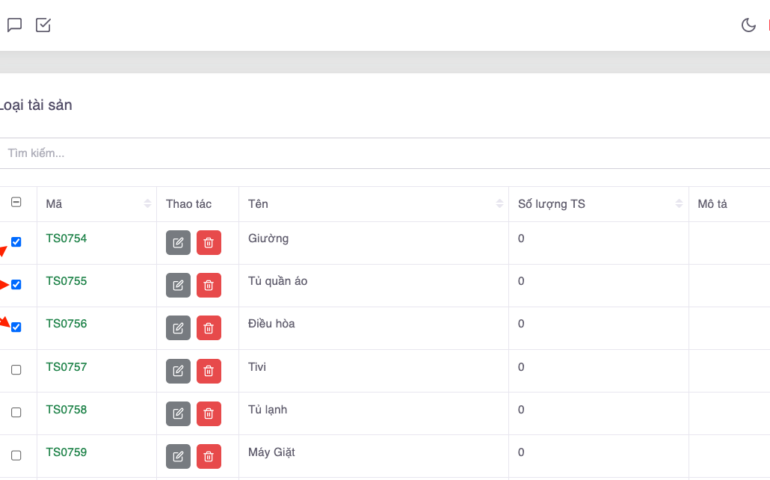Screen dimensions: 770x480
Task: Edit the Giường row
Action: [178, 243]
